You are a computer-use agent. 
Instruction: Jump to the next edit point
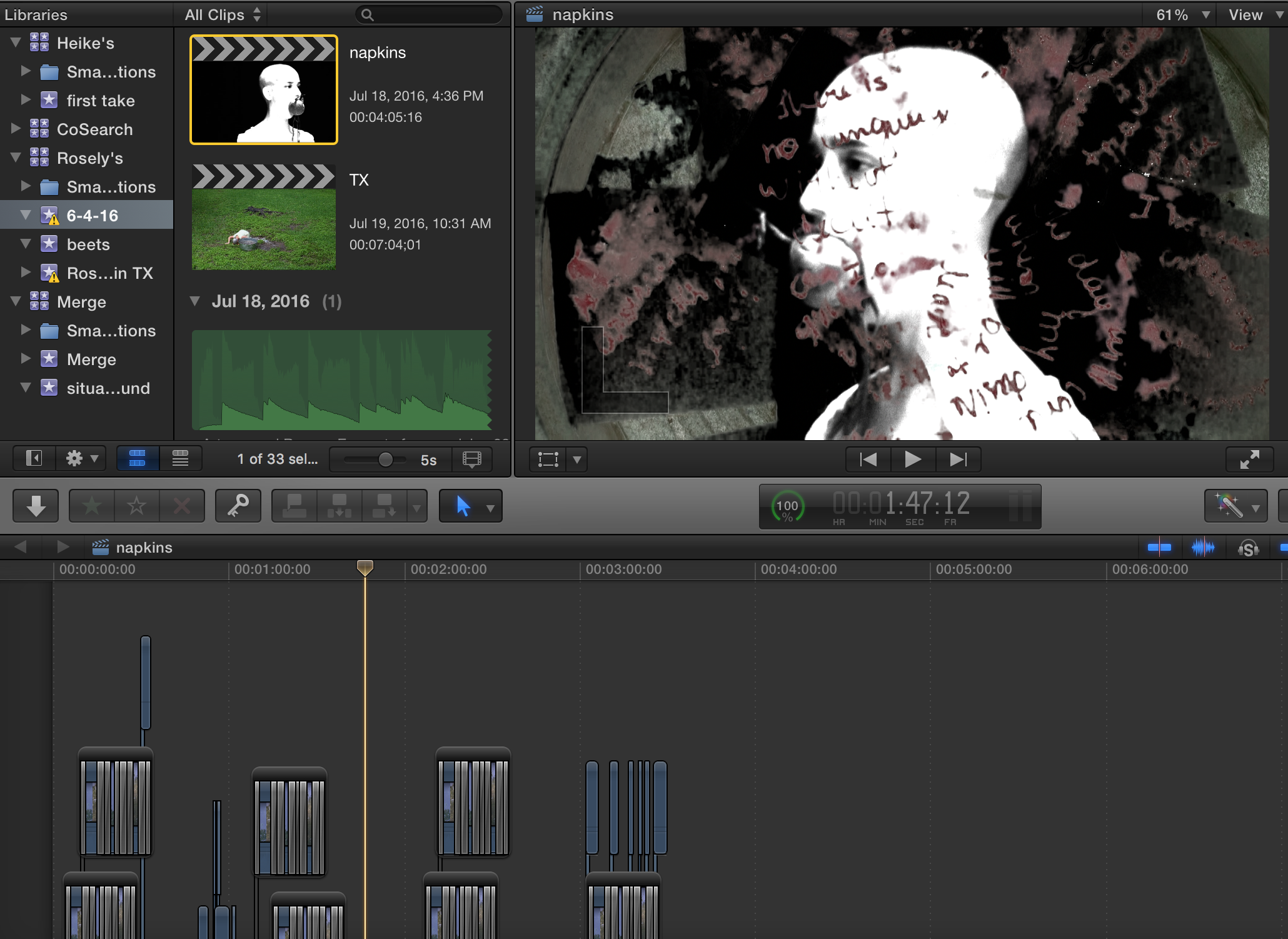coord(957,459)
